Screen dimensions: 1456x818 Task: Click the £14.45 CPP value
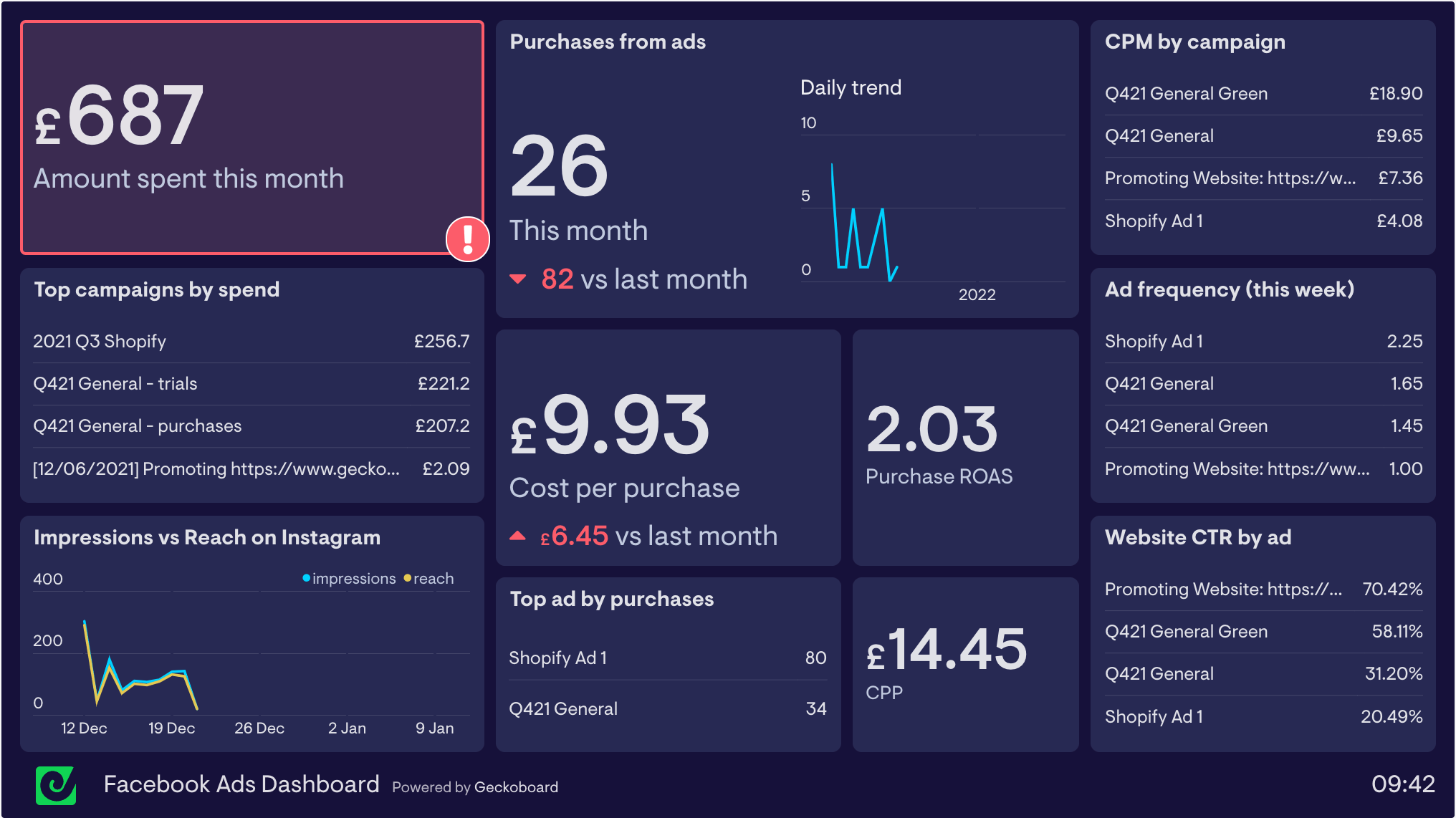[x=947, y=649]
